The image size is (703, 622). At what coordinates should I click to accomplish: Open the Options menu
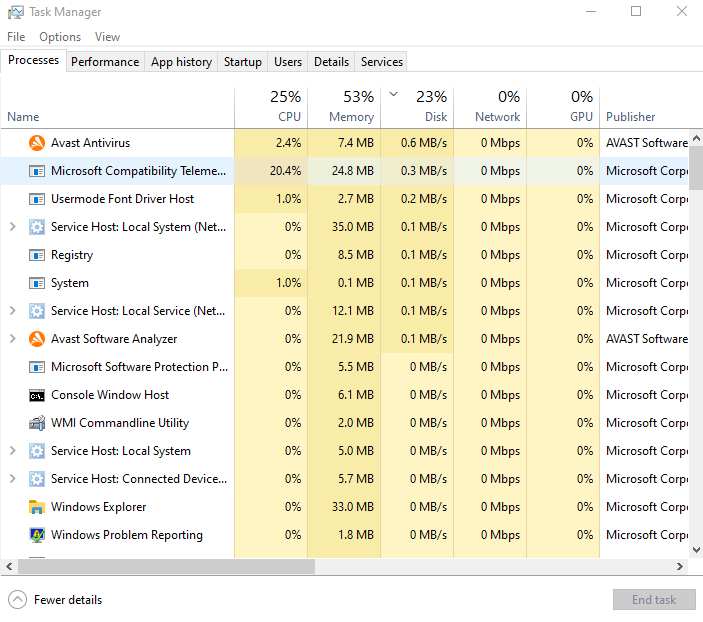(60, 37)
